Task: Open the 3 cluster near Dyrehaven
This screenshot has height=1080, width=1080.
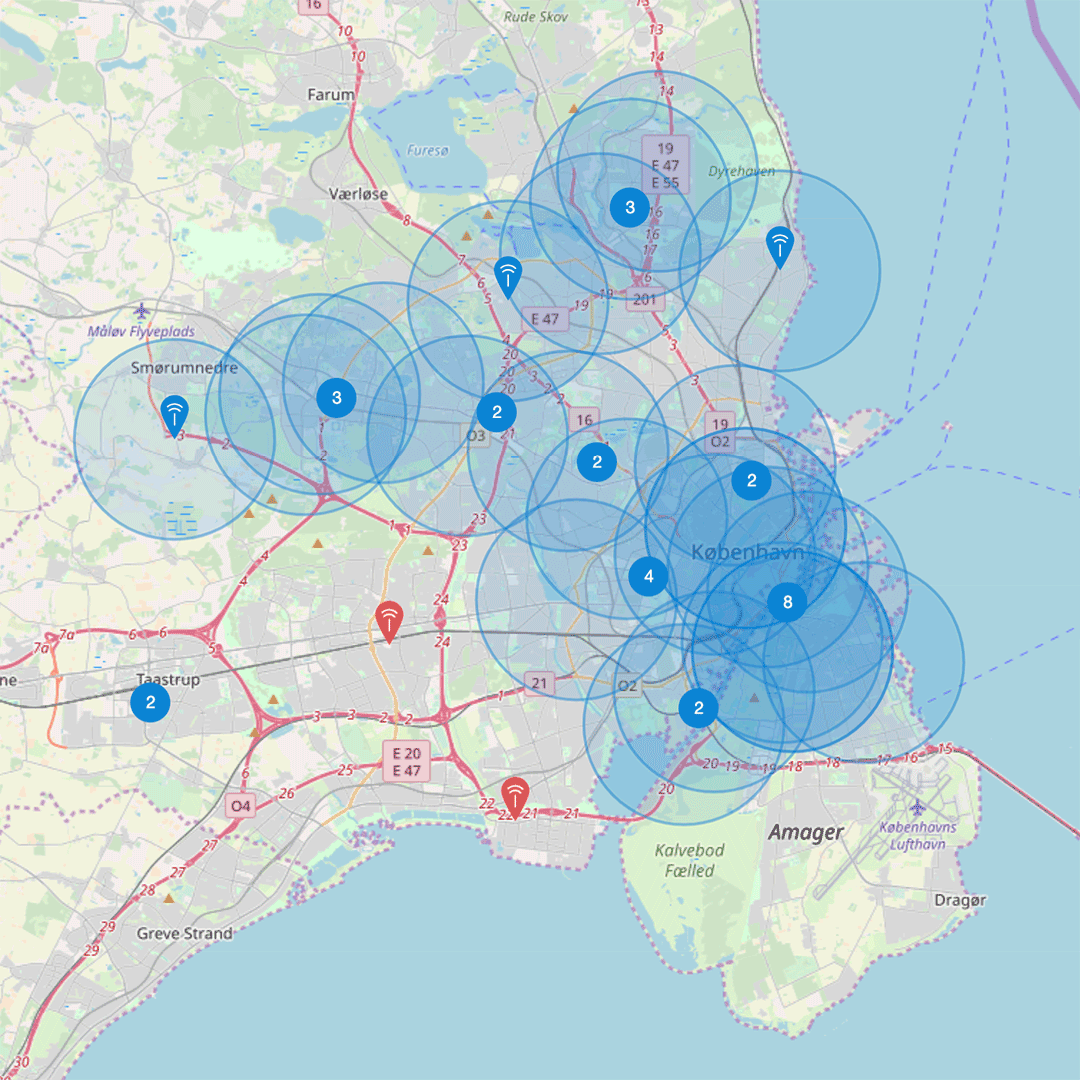Action: (x=630, y=208)
